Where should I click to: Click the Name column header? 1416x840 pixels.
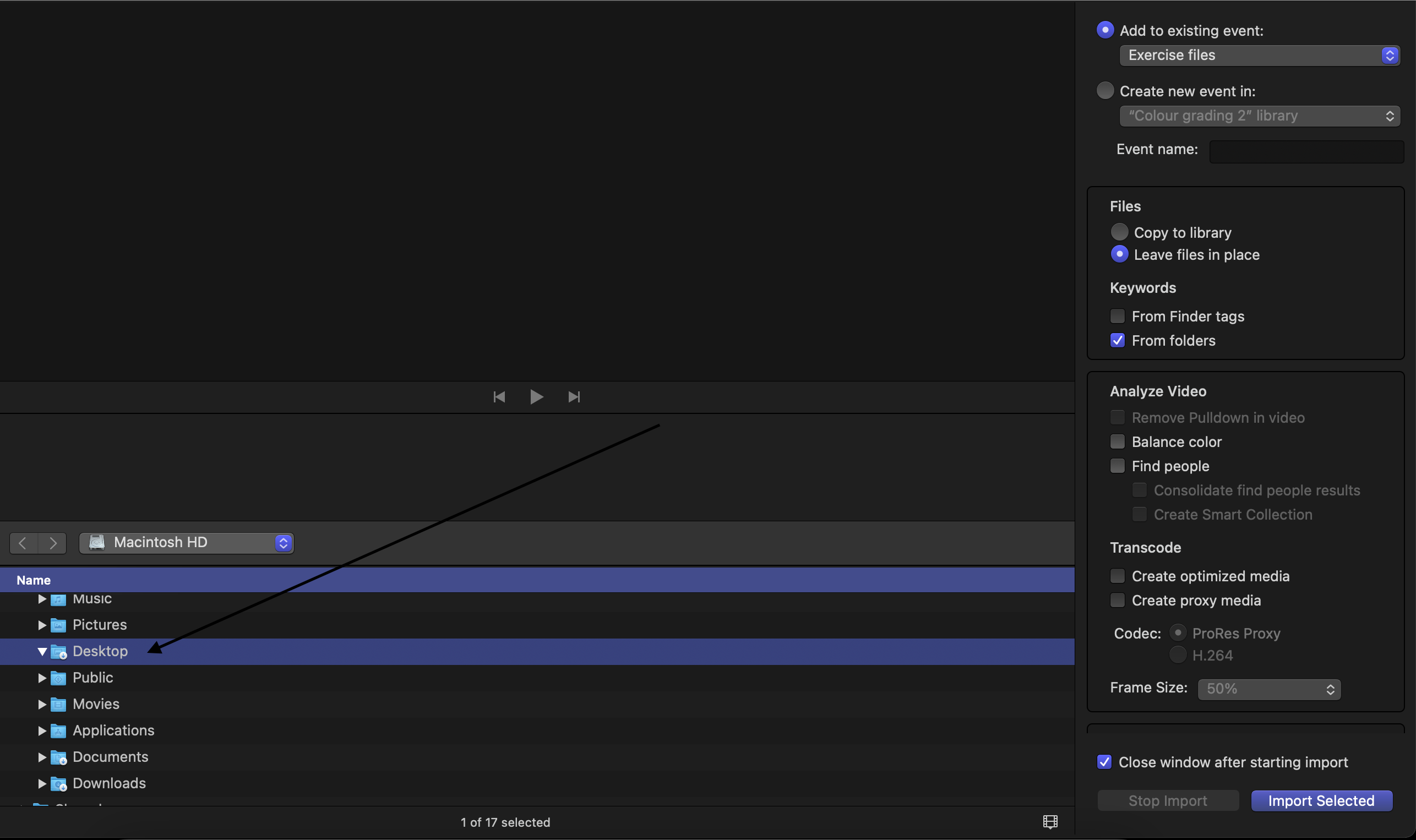pos(34,580)
